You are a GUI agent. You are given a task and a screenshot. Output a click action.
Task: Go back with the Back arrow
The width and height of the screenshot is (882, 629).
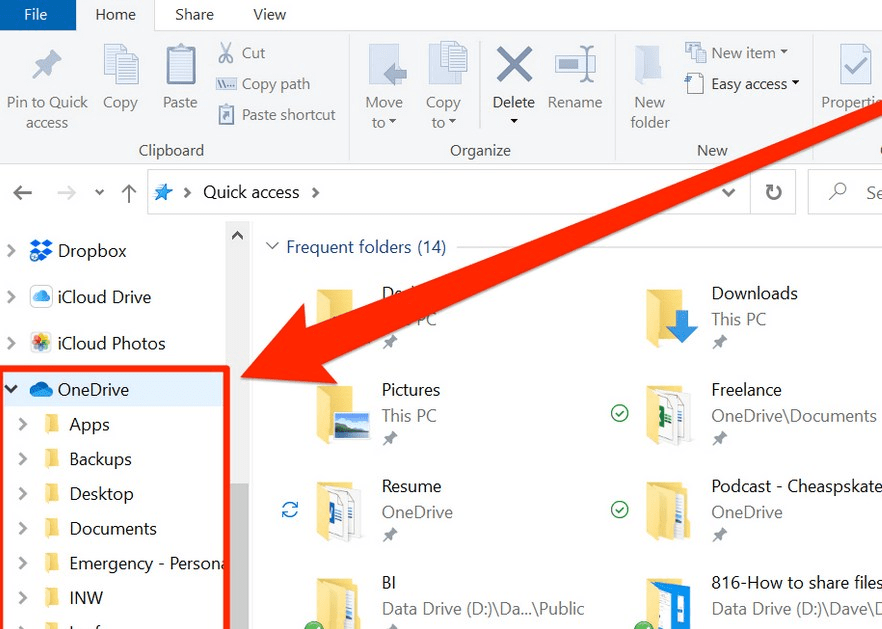tap(22, 193)
